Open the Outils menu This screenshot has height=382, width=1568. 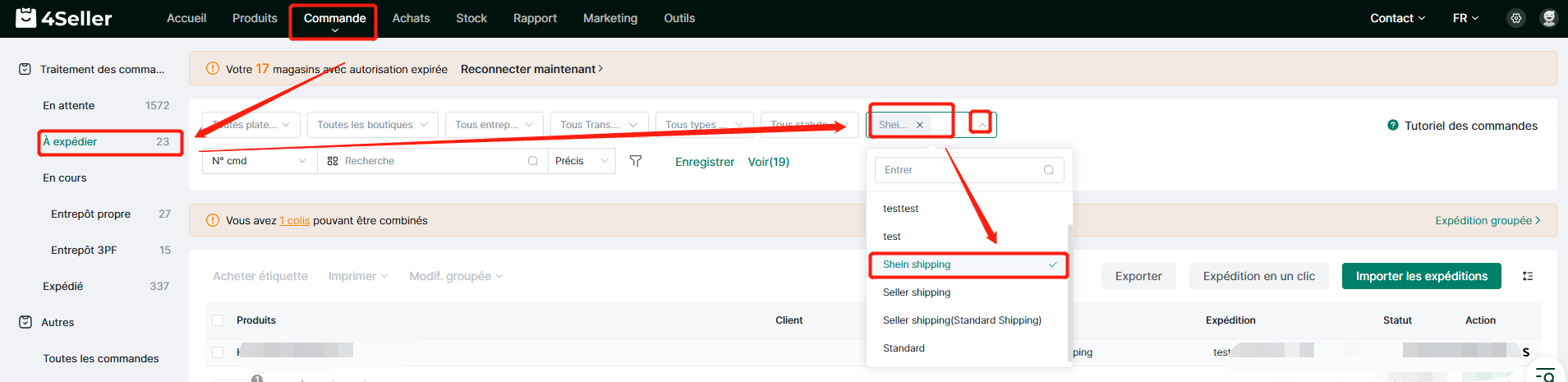click(x=679, y=18)
